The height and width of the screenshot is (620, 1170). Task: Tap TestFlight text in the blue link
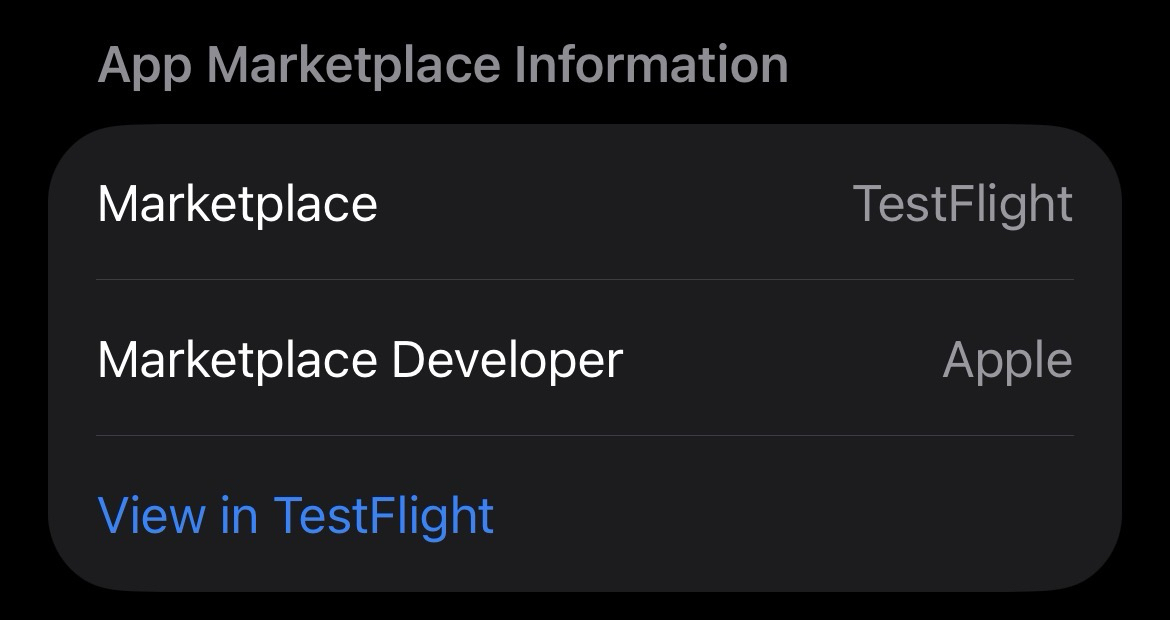[384, 515]
